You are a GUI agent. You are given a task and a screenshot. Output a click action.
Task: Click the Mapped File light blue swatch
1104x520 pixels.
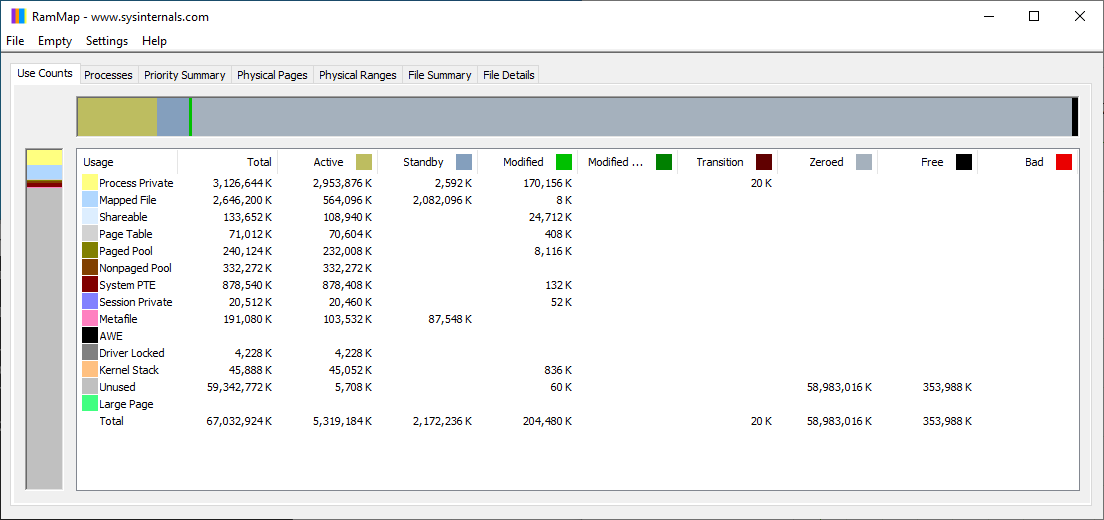pos(89,200)
